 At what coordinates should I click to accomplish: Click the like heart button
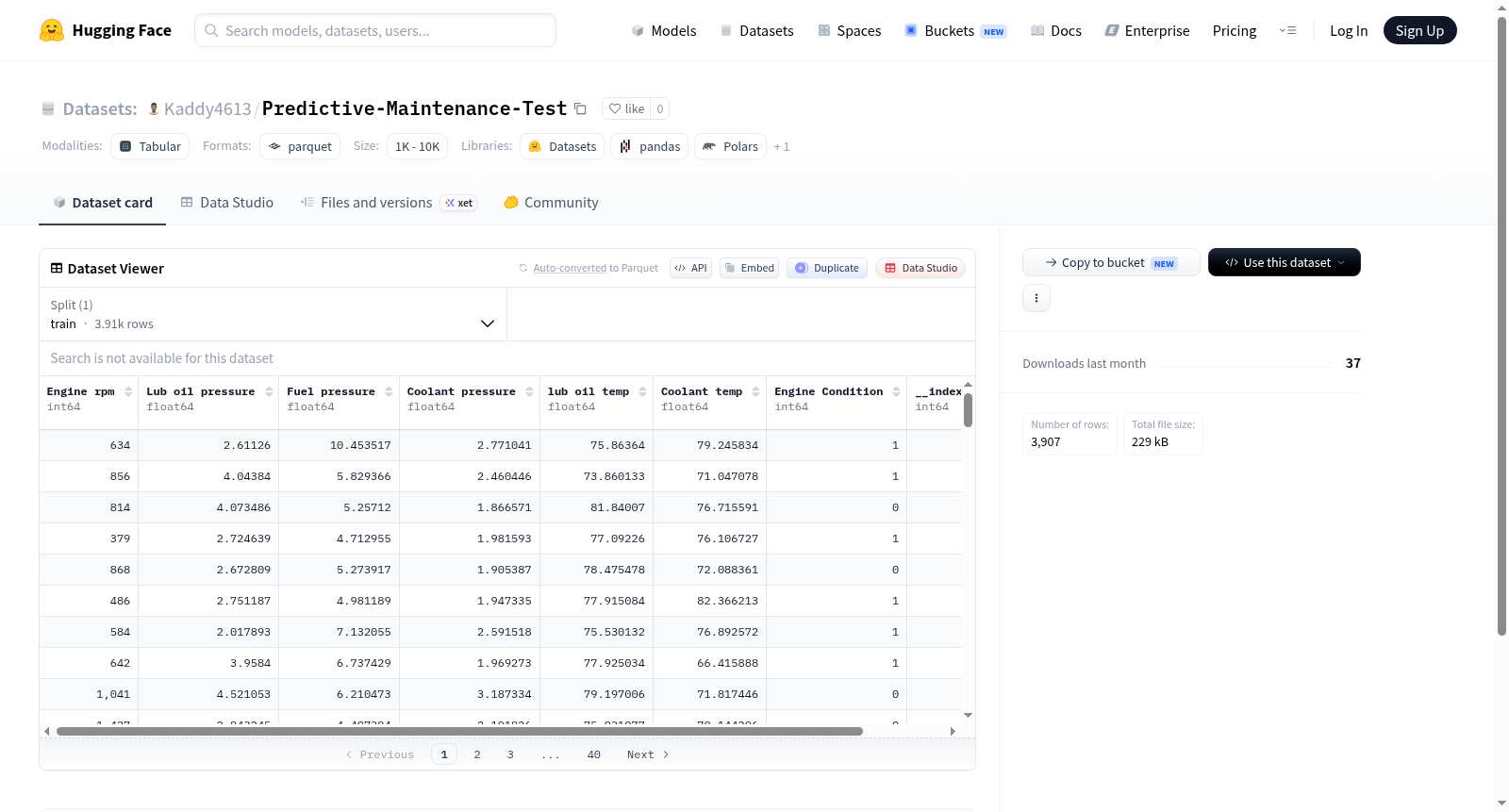[x=626, y=108]
